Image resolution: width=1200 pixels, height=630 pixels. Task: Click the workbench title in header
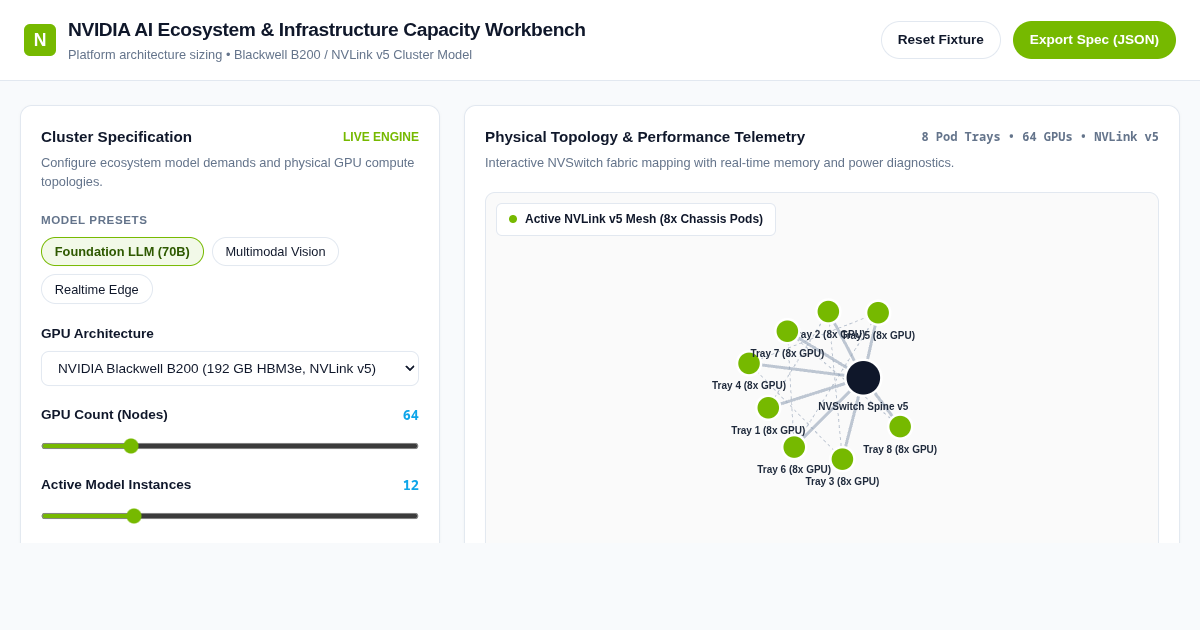coord(327,30)
